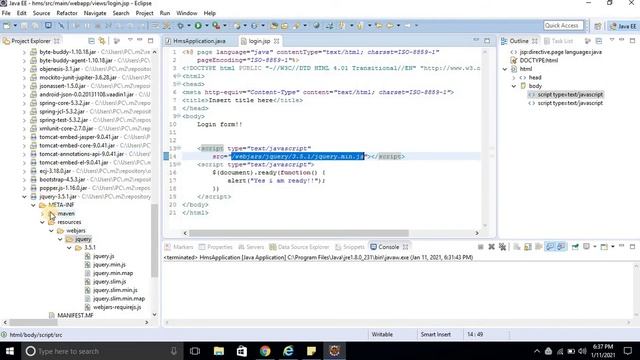Toggle Link with Editor in Project Explorer
Screen dimensions: 640x360
coord(102,41)
